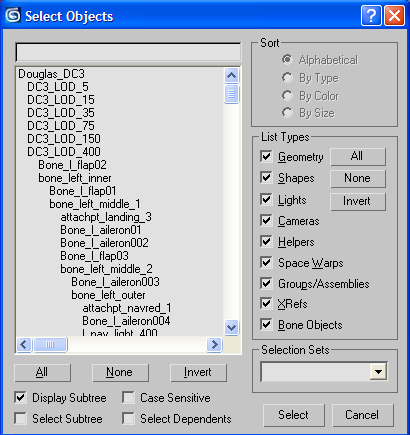
Task: Enable the Select Subtree checkbox
Action: click(x=21, y=418)
